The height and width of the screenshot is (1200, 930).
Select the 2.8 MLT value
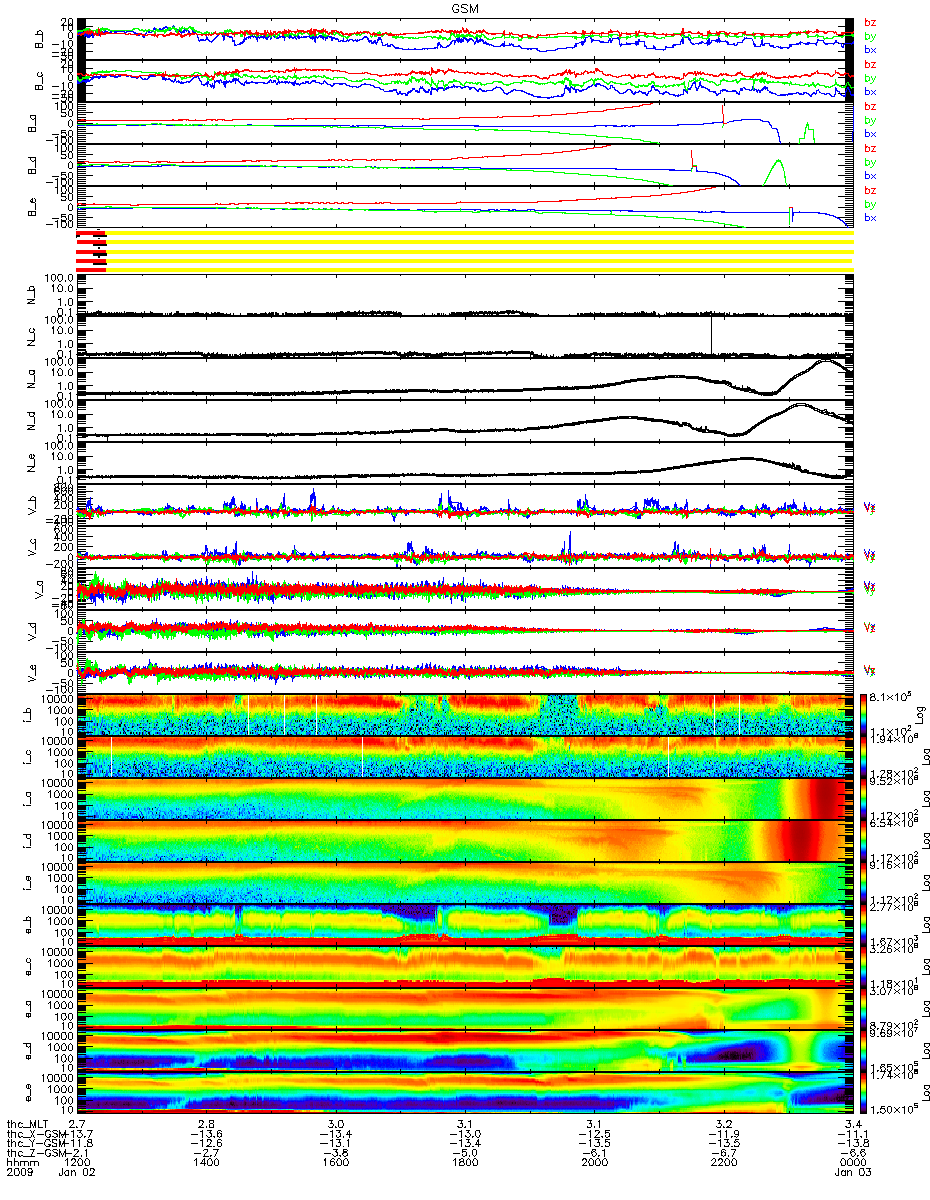point(207,1125)
